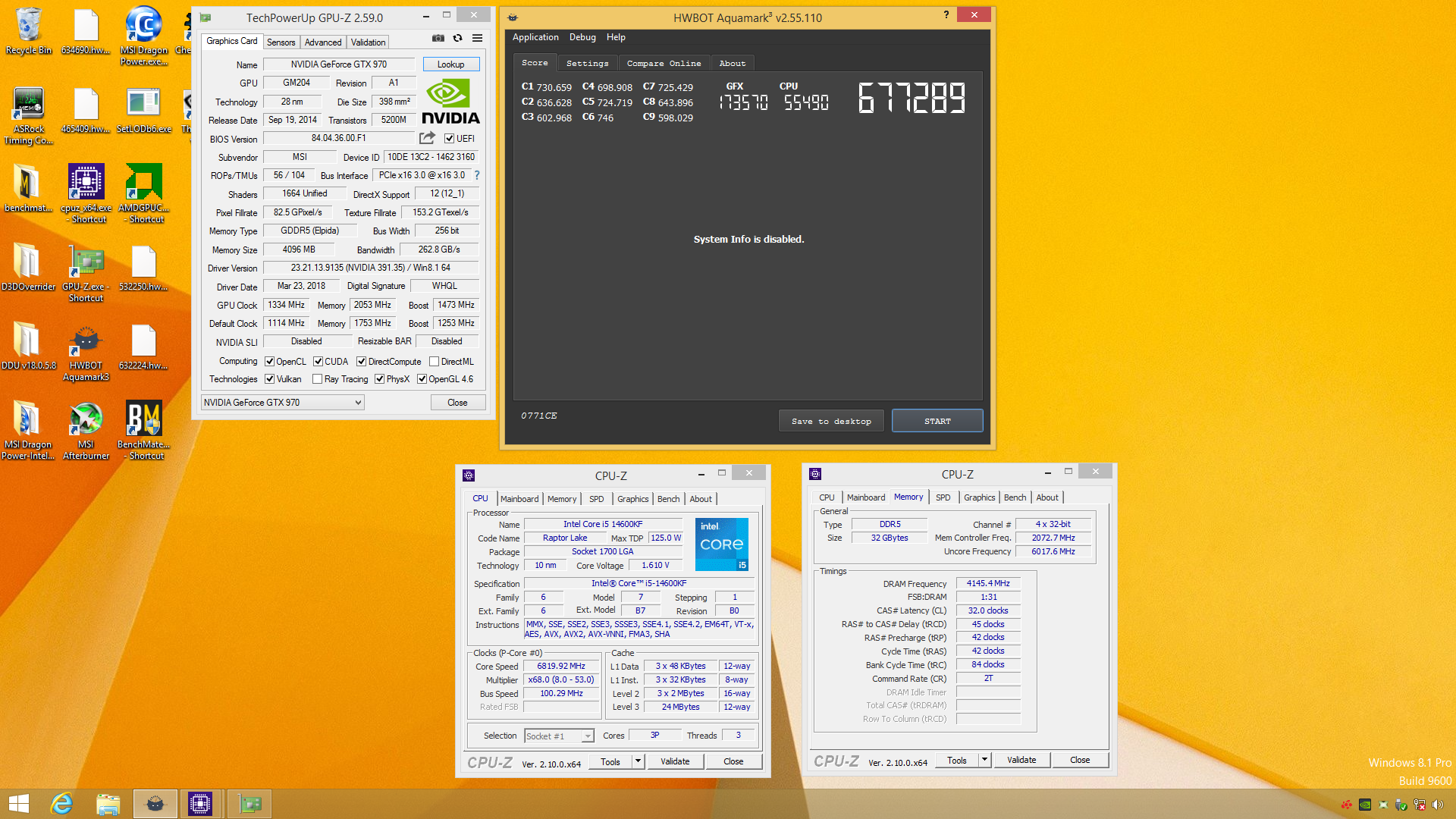This screenshot has height=819, width=1456.
Task: Open DDU v18.0.5.8 folder on desktop
Action: (x=29, y=346)
